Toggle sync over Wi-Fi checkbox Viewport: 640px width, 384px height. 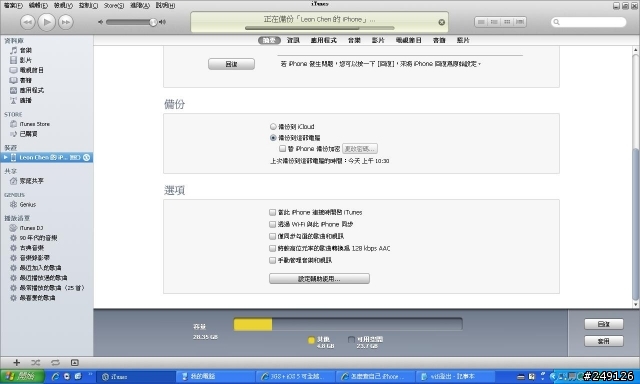[x=273, y=224]
